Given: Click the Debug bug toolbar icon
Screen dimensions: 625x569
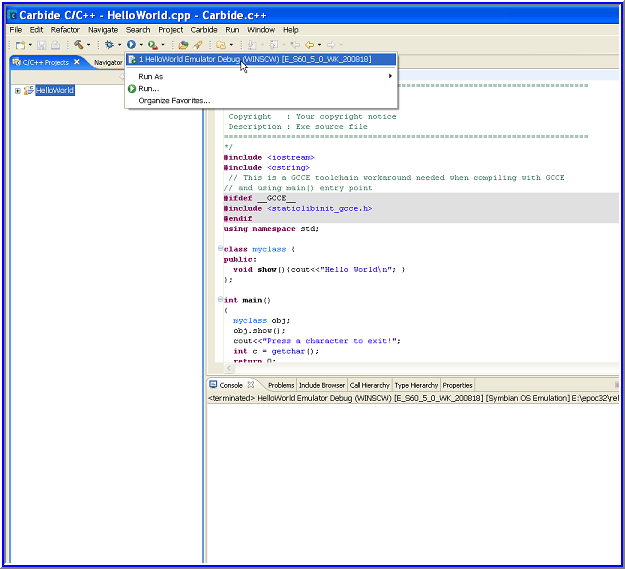Looking at the screenshot, I should pyautogui.click(x=109, y=44).
